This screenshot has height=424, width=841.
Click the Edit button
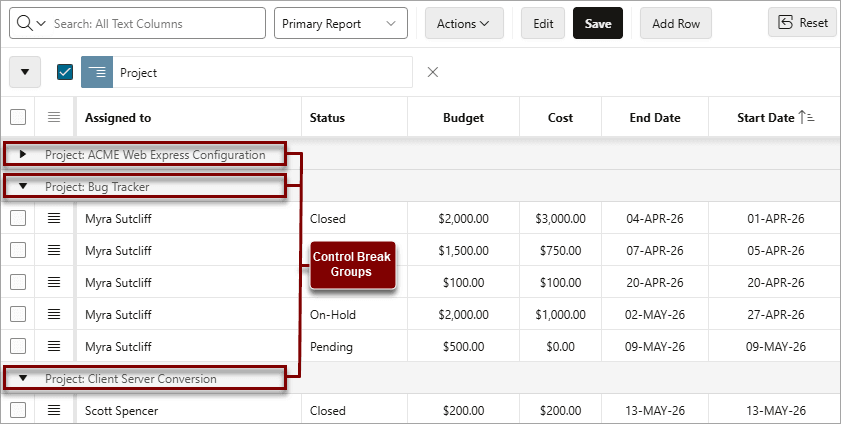(543, 24)
